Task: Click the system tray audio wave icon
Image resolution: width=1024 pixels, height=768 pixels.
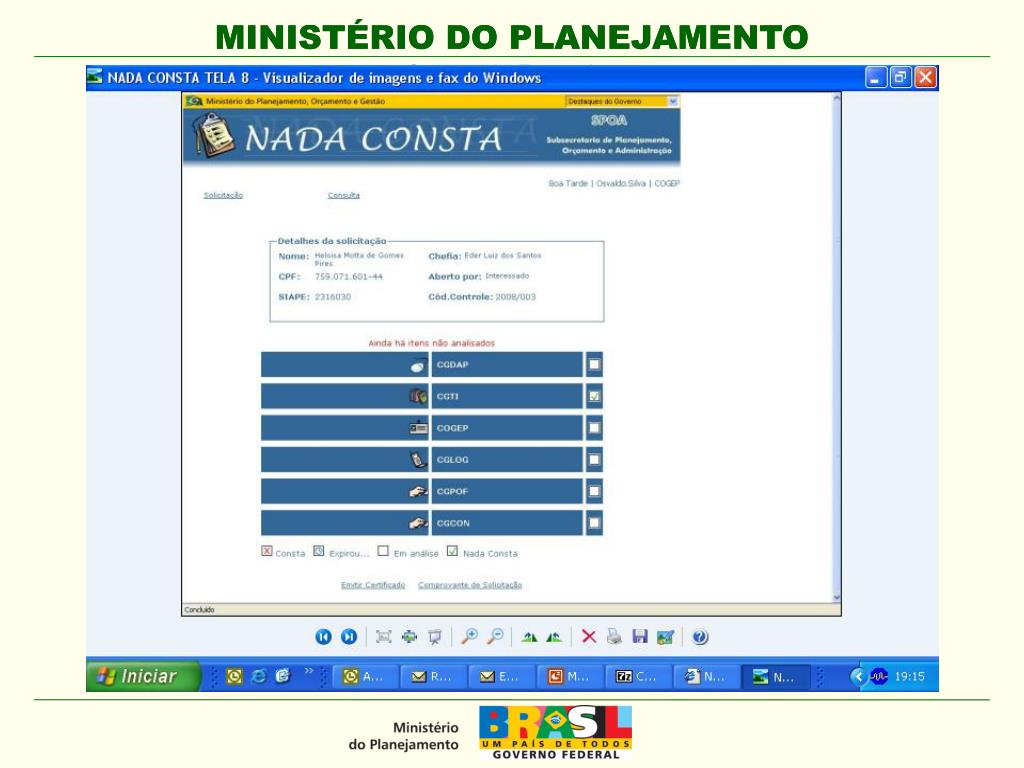Action: click(x=880, y=676)
